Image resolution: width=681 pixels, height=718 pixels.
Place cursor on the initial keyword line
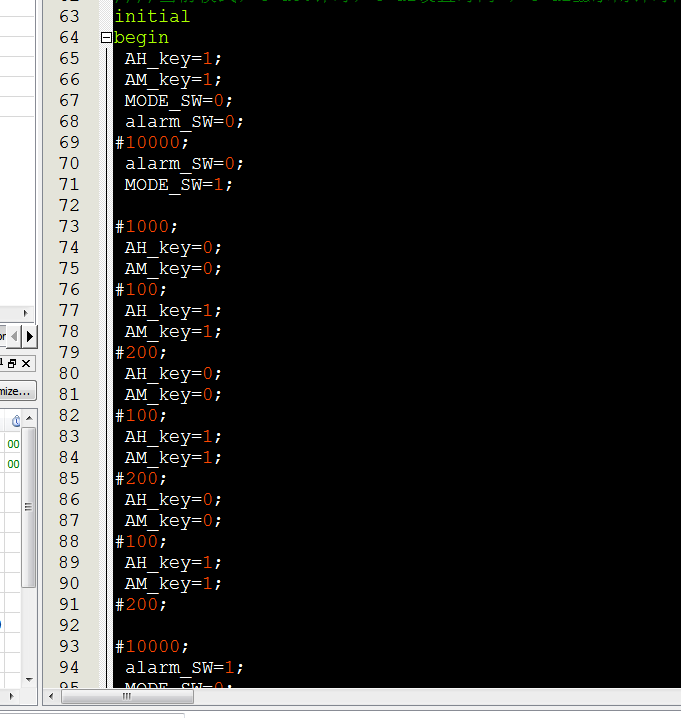point(152,16)
